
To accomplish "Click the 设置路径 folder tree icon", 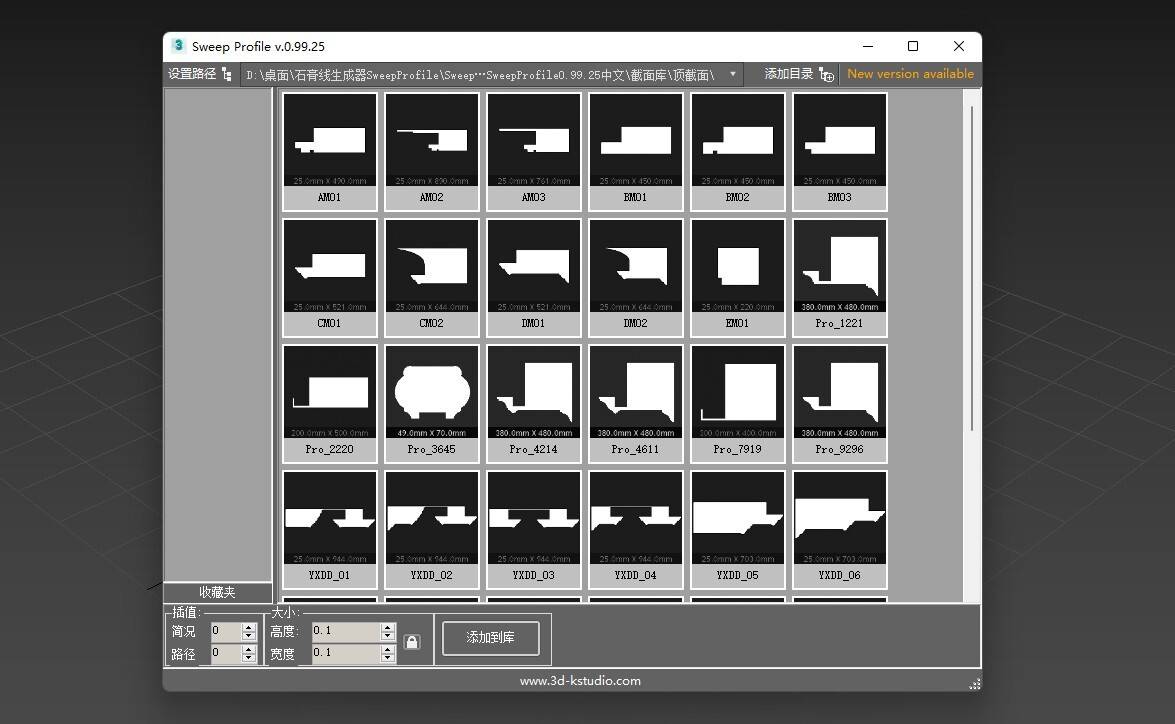I will [227, 75].
